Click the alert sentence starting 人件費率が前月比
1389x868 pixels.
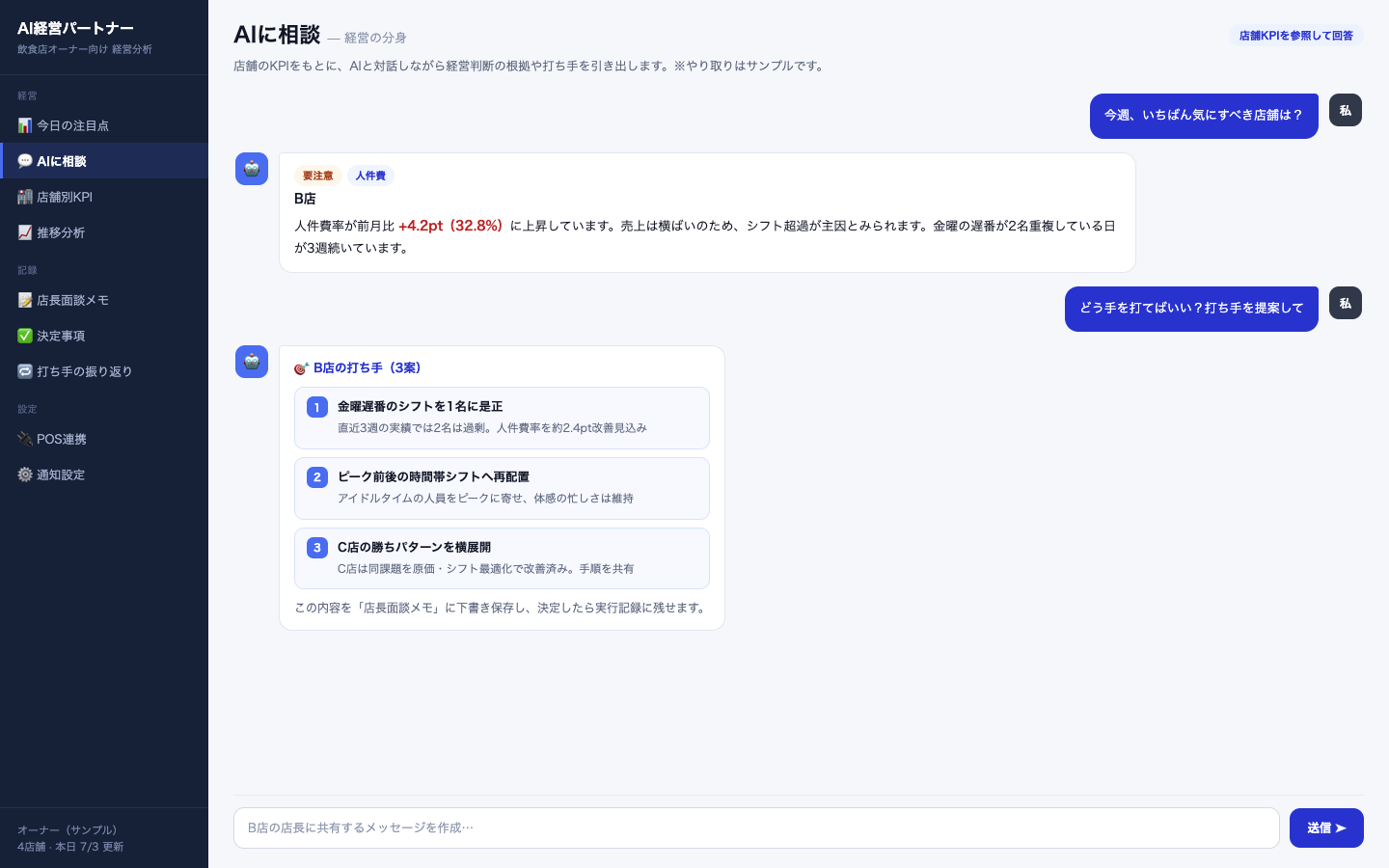705,237
